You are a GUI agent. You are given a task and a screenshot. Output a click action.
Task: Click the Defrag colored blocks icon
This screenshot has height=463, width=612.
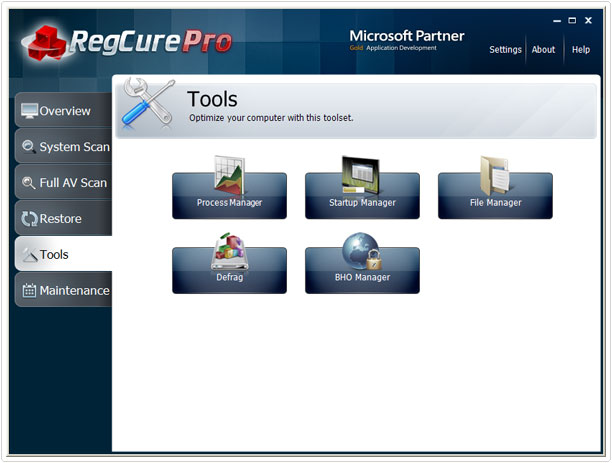tap(230, 251)
